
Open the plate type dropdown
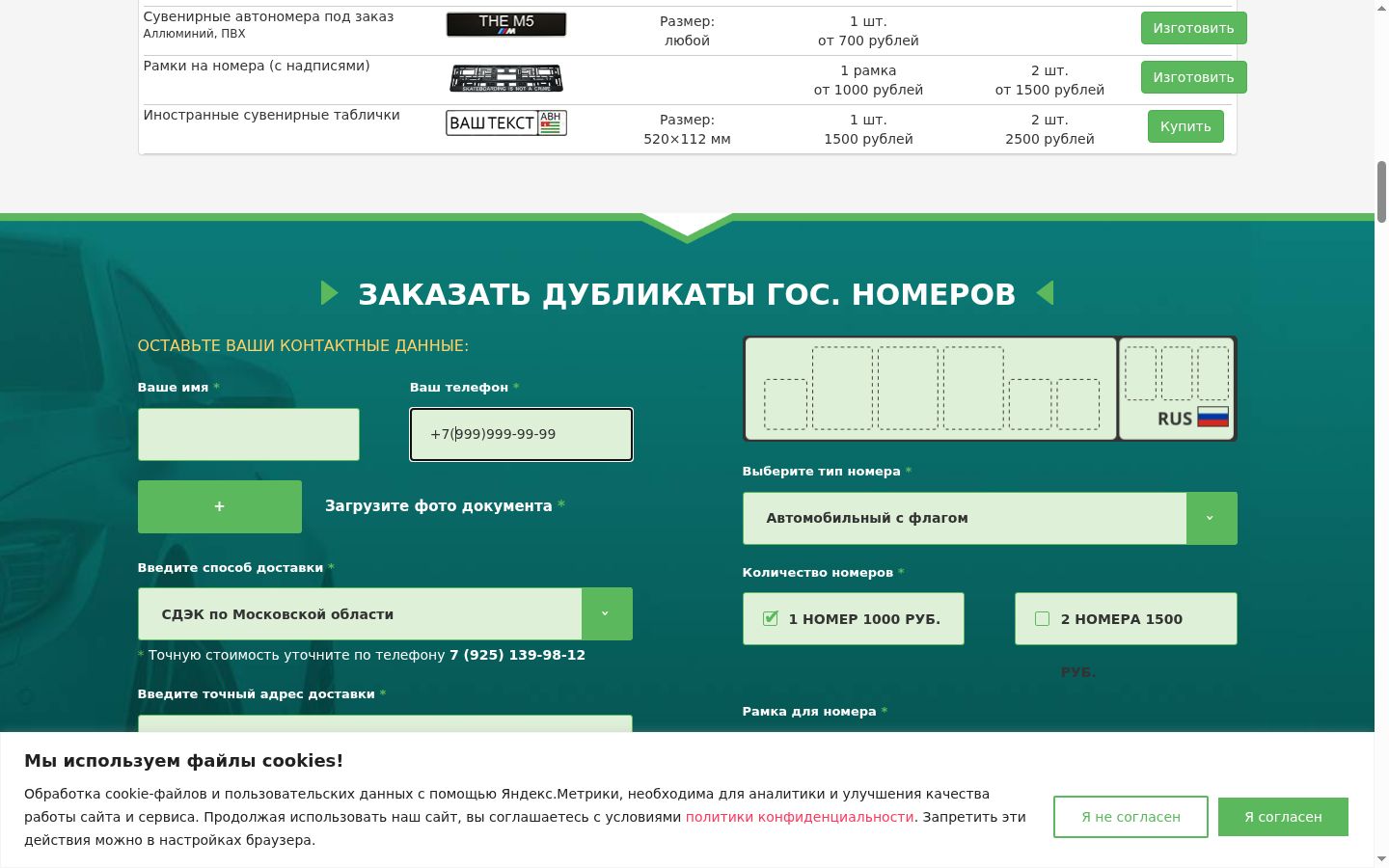(x=990, y=518)
